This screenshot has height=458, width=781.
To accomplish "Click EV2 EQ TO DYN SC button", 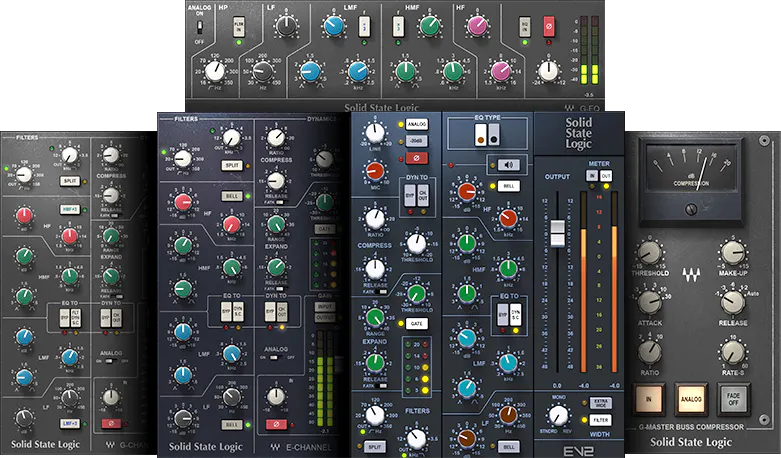I will click(x=515, y=314).
